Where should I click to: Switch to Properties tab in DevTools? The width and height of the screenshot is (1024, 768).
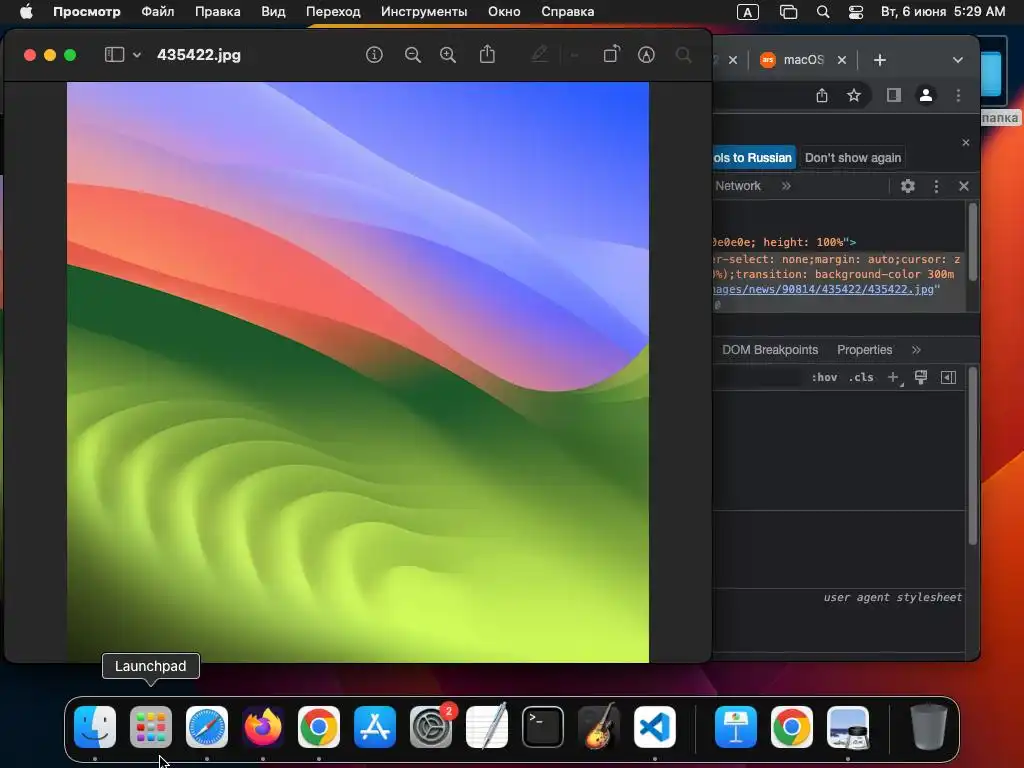[864, 350]
